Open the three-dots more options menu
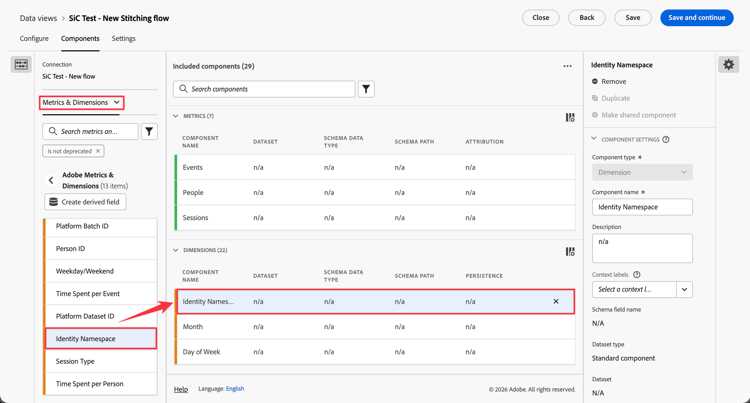Viewport: 750px width, 403px height. point(567,66)
